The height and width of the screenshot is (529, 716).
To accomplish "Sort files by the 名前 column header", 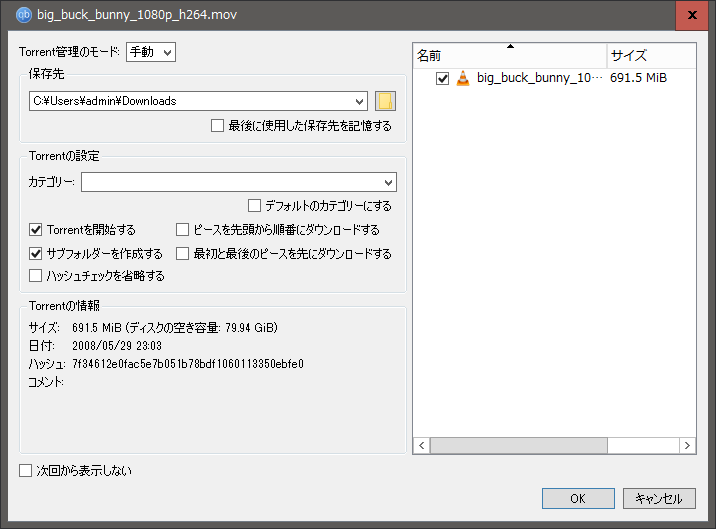I will (510, 55).
